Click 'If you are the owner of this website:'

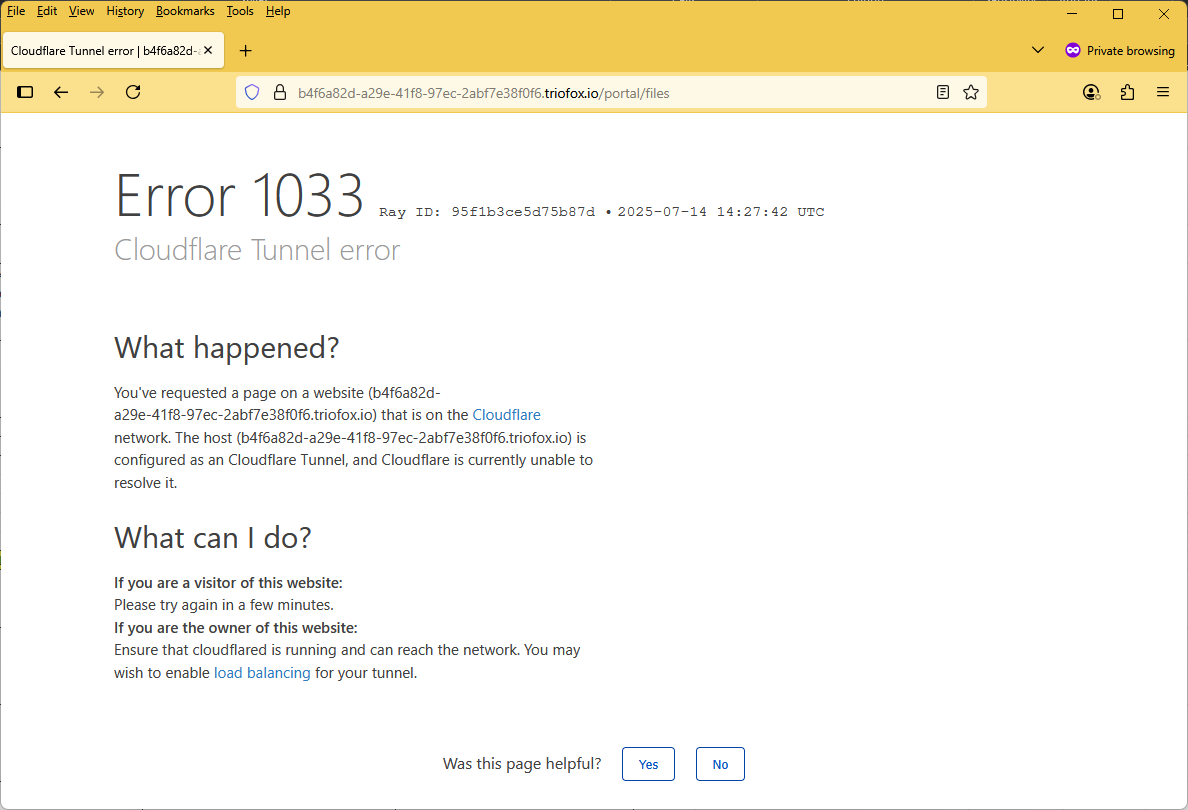[236, 627]
